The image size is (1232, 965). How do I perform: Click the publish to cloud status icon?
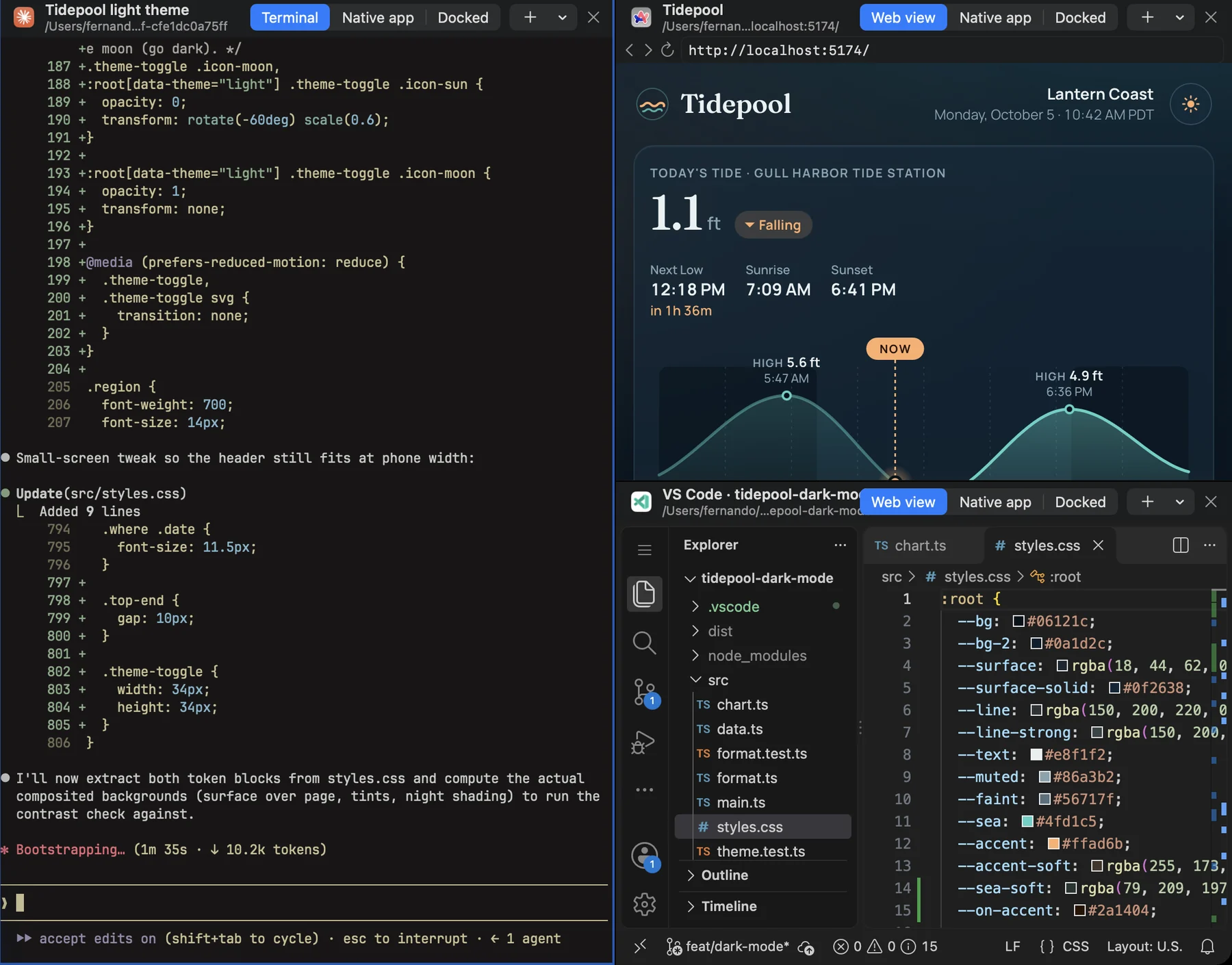tap(807, 947)
